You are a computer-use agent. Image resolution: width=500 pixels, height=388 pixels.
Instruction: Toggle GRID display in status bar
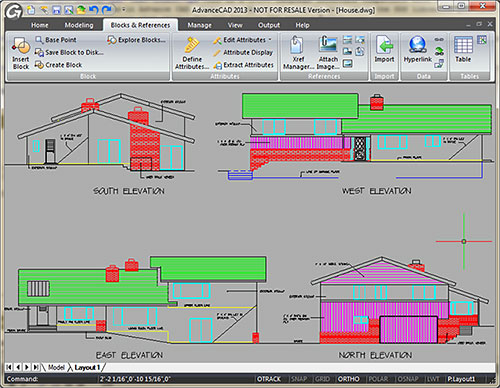pyautogui.click(x=322, y=379)
